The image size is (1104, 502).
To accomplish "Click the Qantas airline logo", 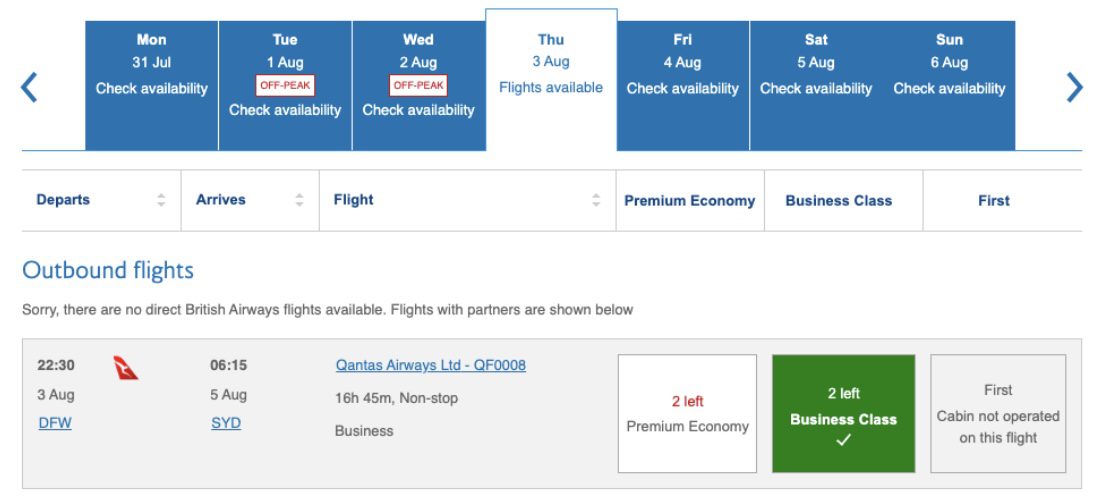I will coord(127,368).
